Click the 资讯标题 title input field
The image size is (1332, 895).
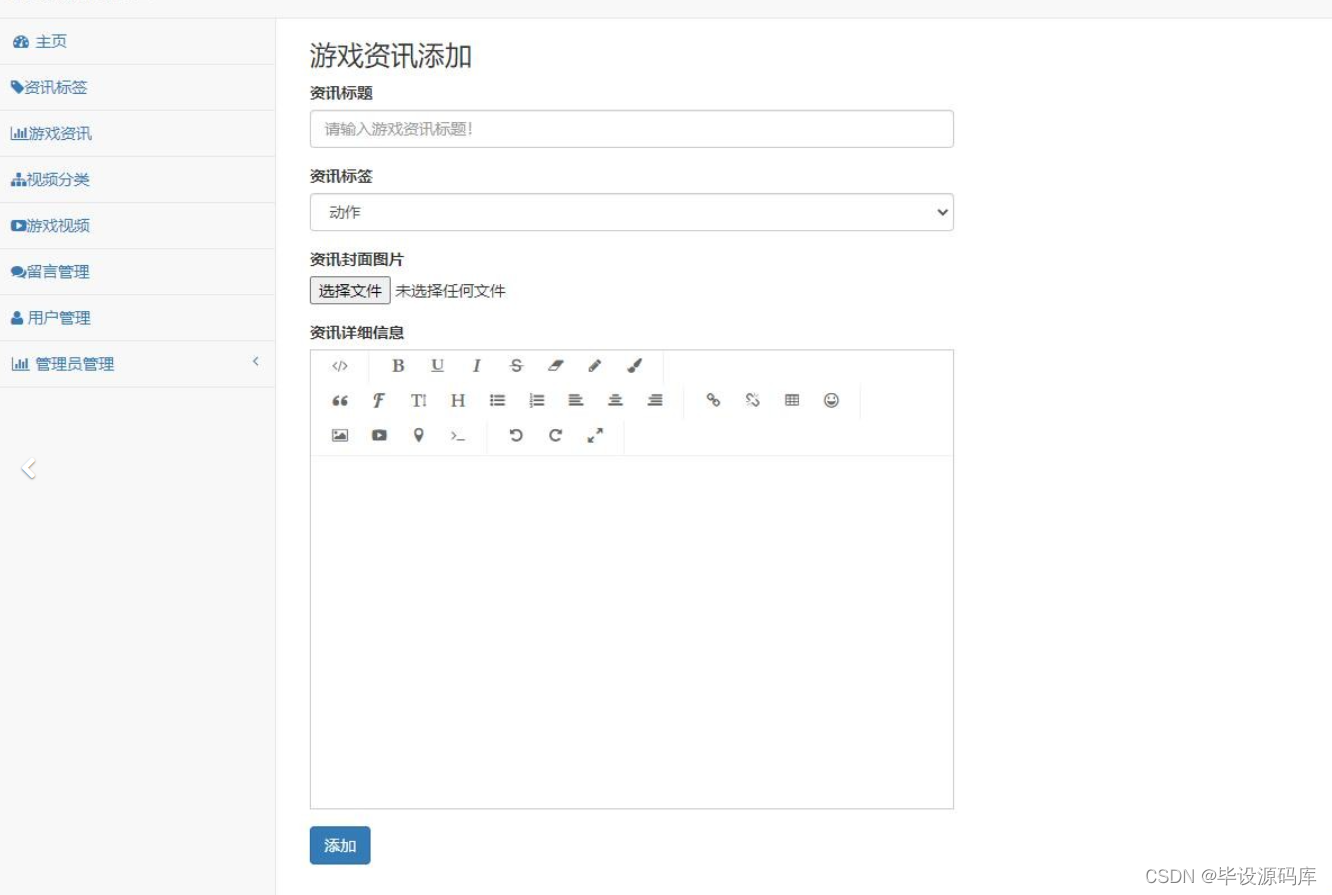[x=631, y=128]
